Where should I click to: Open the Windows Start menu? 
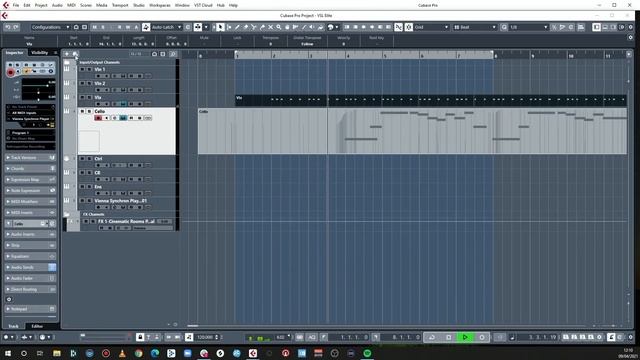(7, 353)
